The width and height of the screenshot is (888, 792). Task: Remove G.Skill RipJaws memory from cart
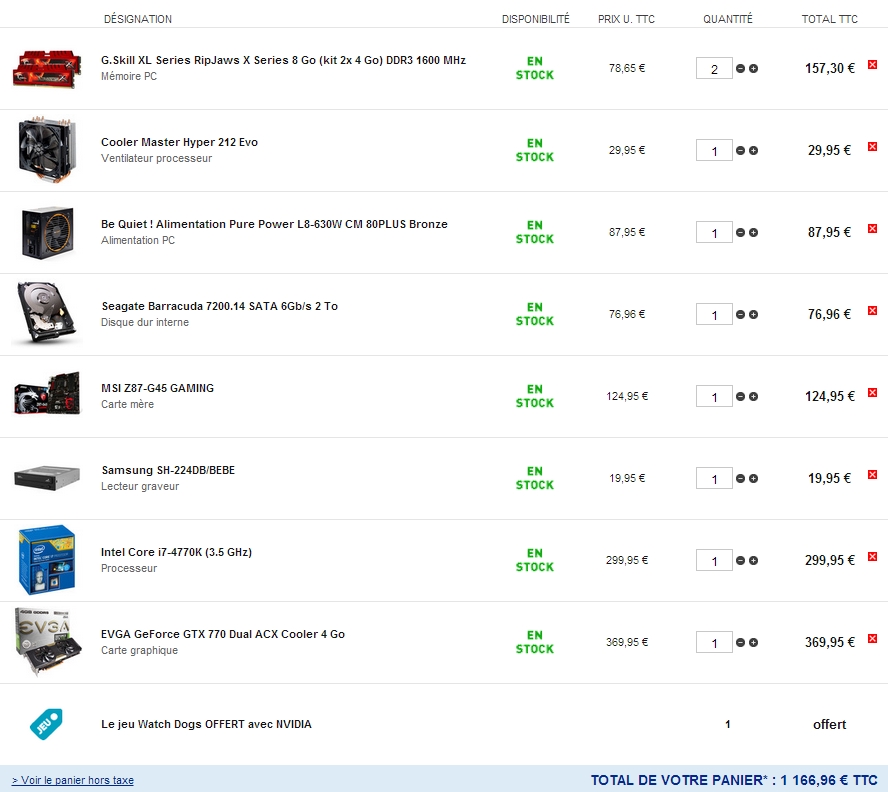point(872,65)
